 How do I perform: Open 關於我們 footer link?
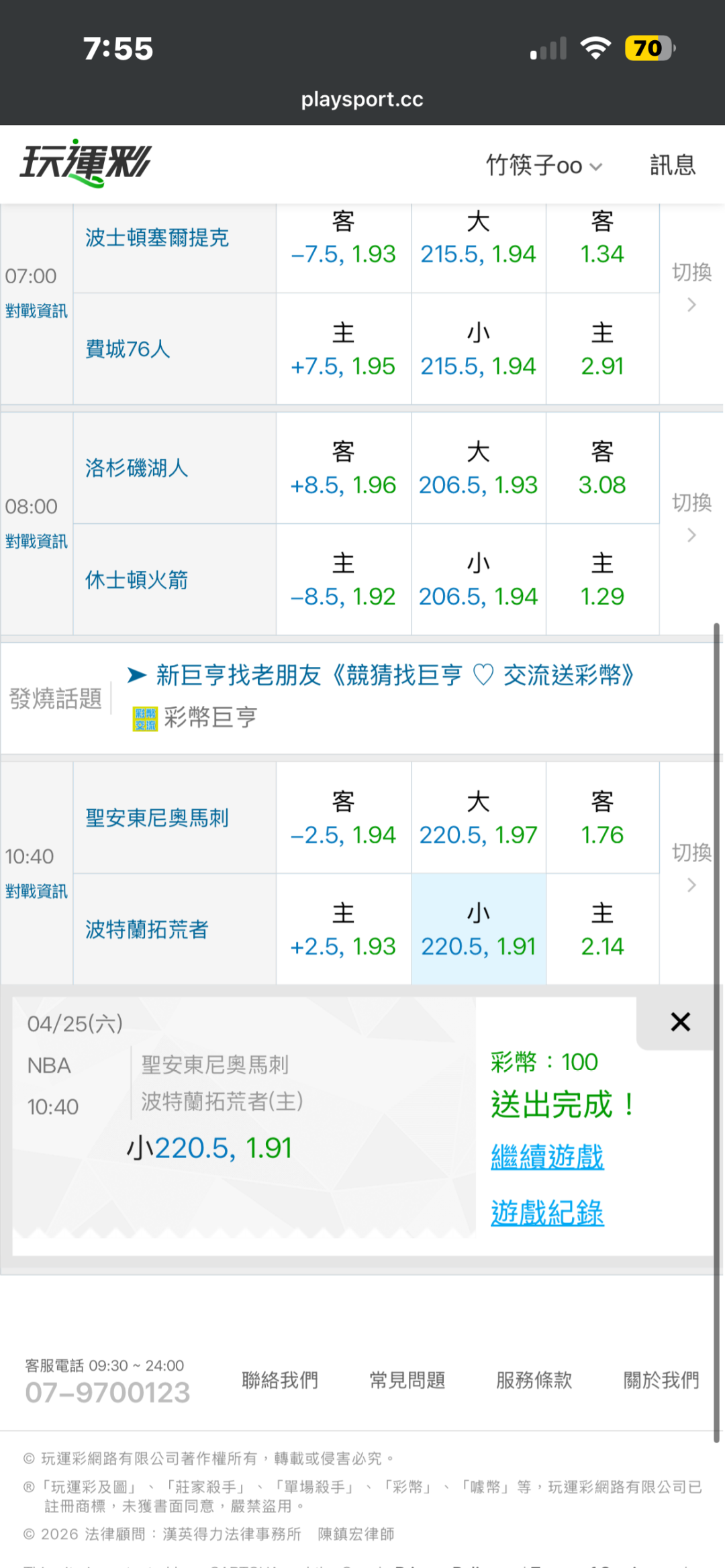tap(661, 1380)
